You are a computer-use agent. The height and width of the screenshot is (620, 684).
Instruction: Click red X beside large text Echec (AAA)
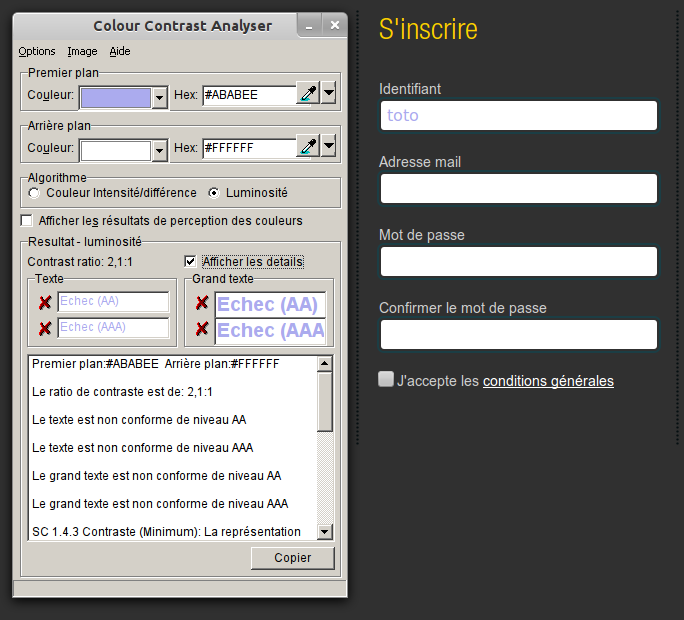(x=202, y=328)
